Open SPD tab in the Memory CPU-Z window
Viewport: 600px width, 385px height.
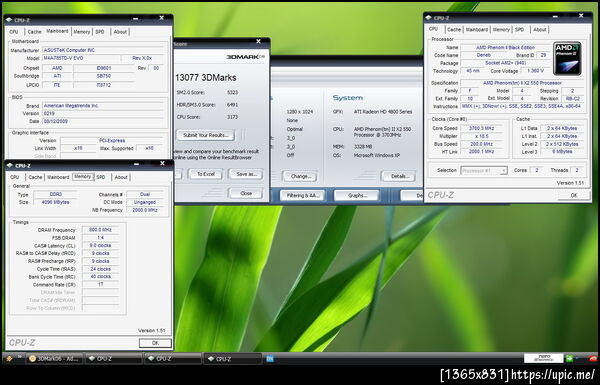pyautogui.click(x=101, y=177)
